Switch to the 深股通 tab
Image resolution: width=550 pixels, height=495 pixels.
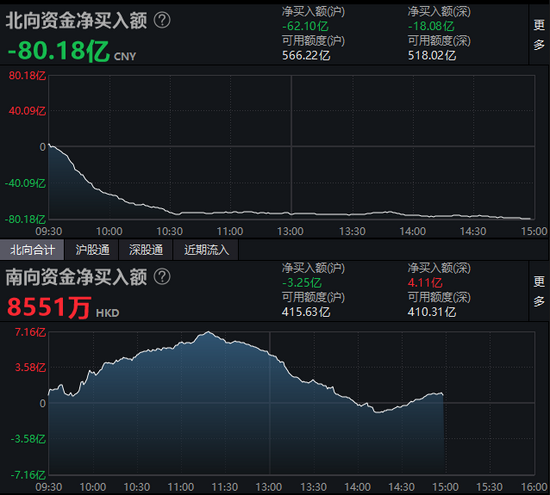pos(146,250)
